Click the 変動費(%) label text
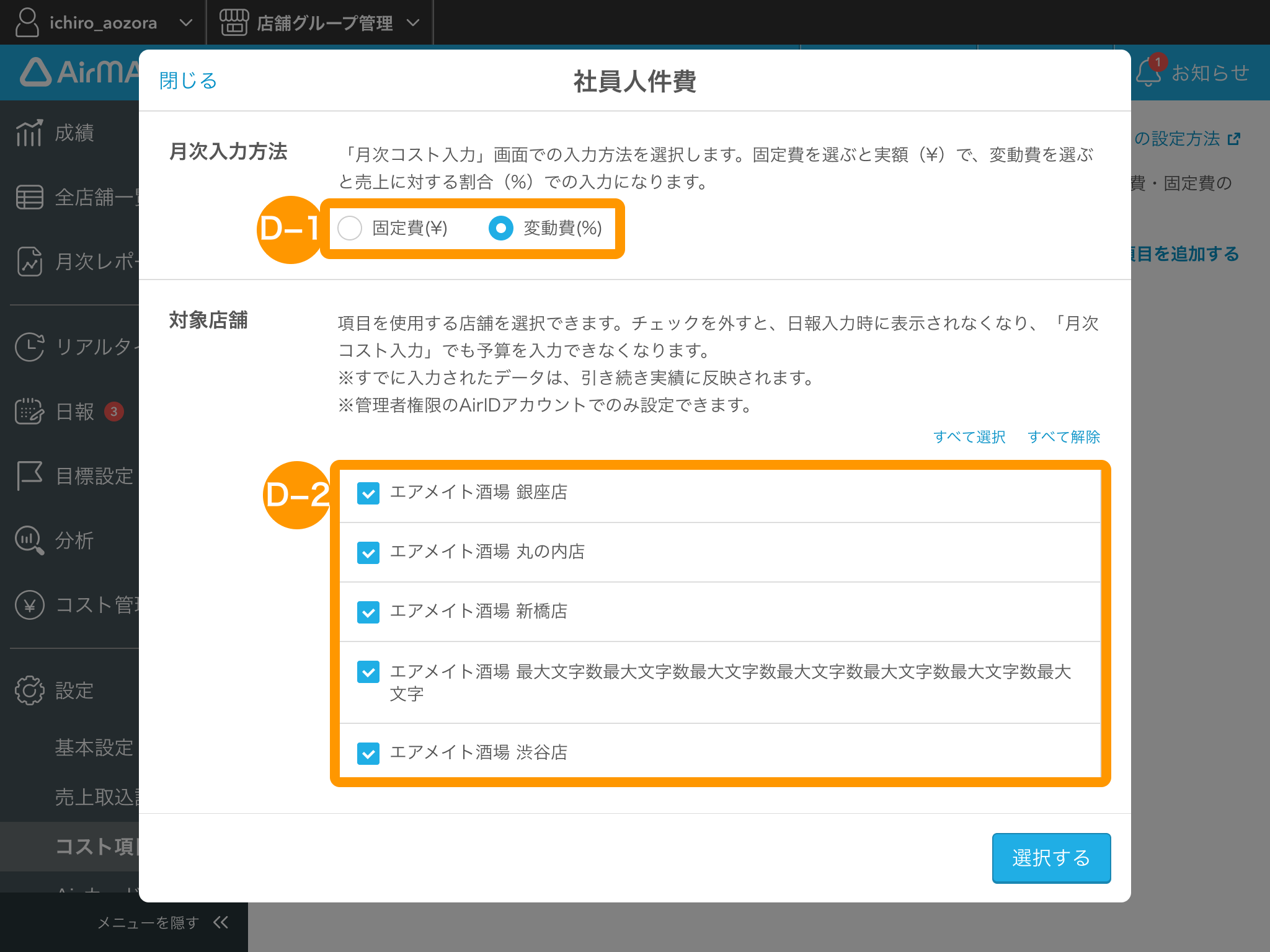1270x952 pixels. 562,228
